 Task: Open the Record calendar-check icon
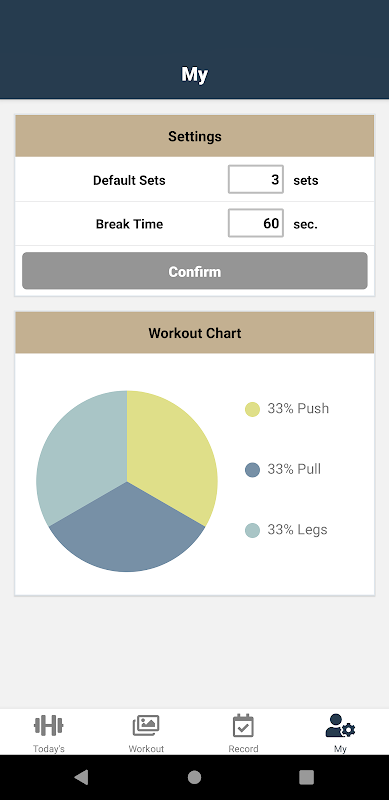point(243,726)
